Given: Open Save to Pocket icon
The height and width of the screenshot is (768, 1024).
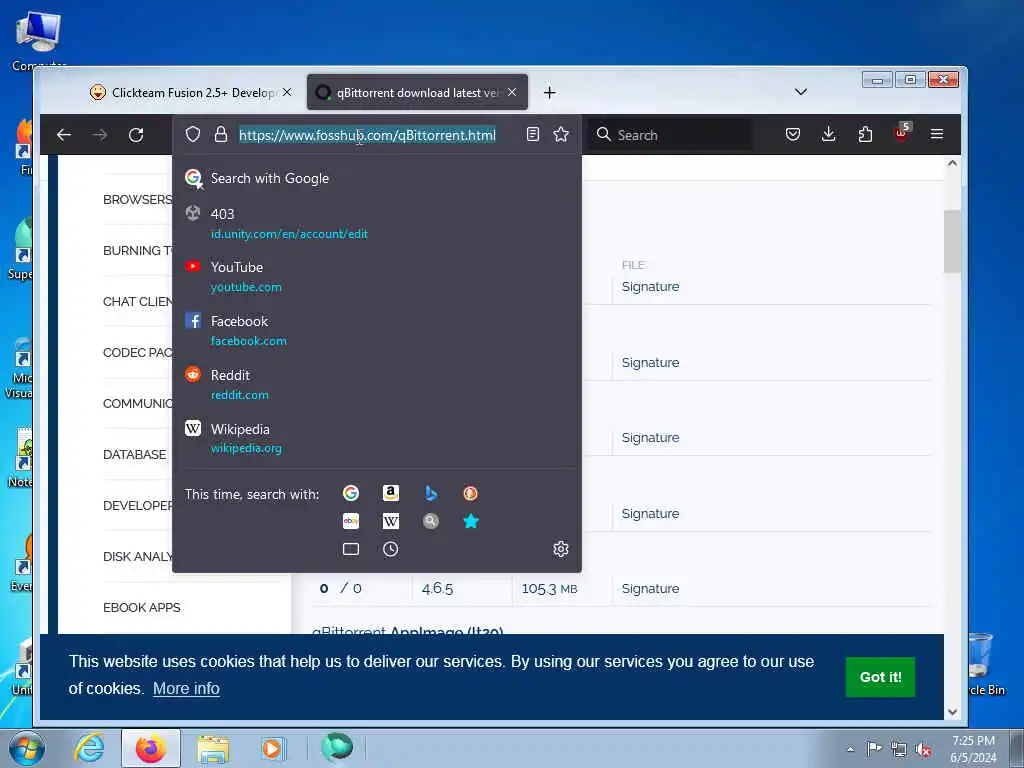Looking at the screenshot, I should click(793, 135).
